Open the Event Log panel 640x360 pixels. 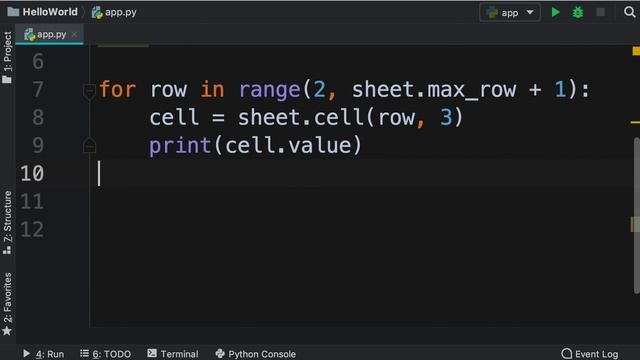[590, 353]
